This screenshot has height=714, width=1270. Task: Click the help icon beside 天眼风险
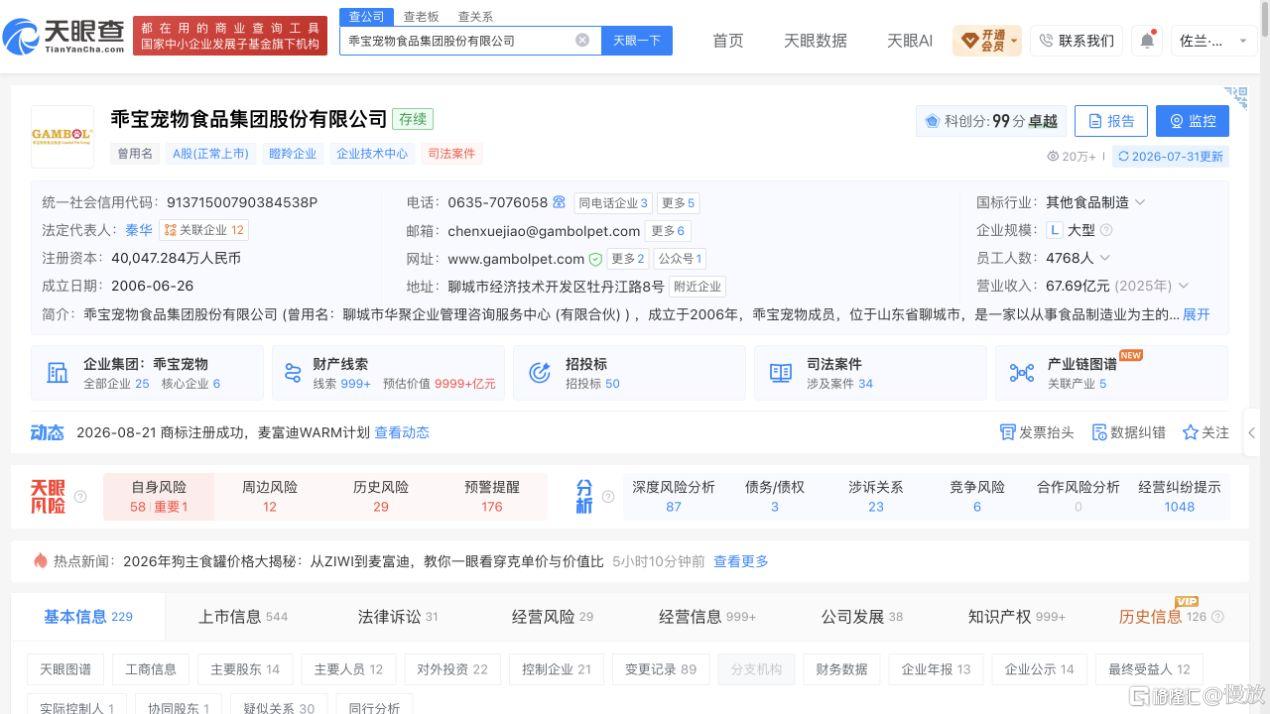point(80,496)
